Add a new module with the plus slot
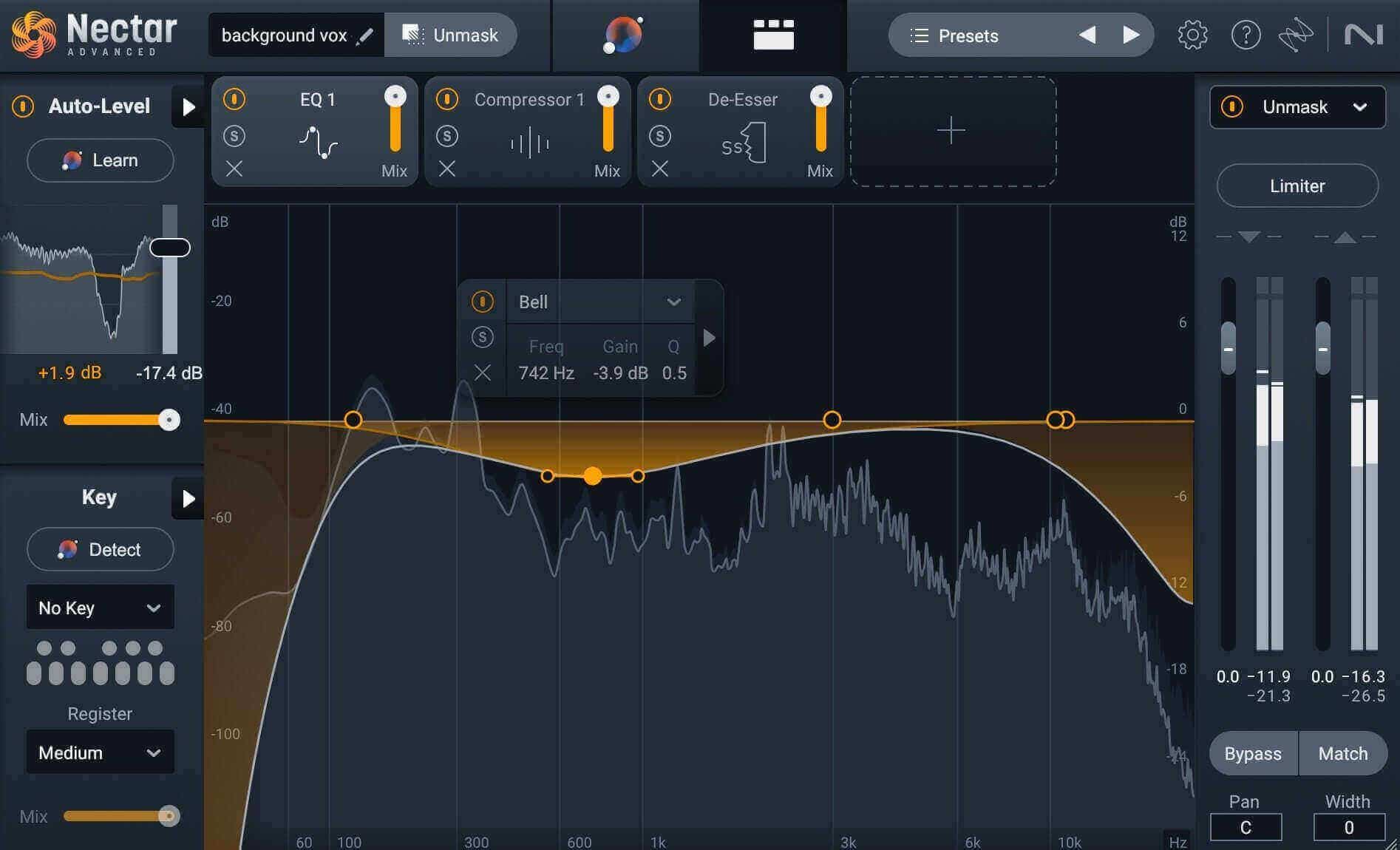 coord(952,131)
